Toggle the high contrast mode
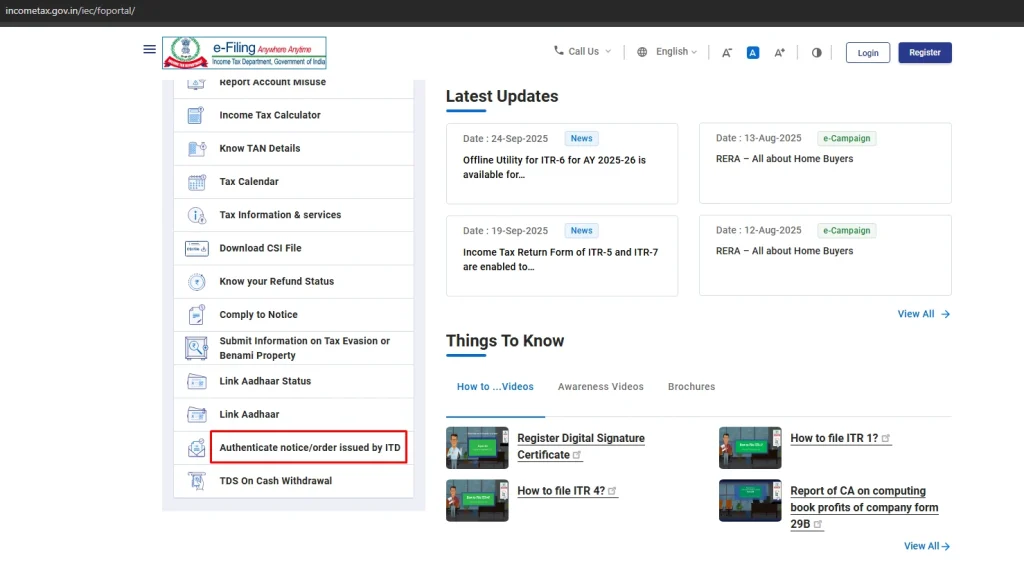 pyautogui.click(x=816, y=53)
